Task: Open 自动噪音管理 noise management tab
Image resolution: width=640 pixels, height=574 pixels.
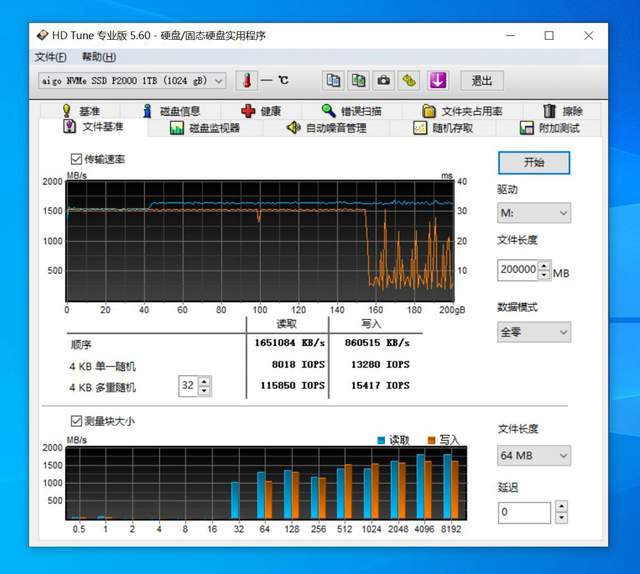Action: 327,128
